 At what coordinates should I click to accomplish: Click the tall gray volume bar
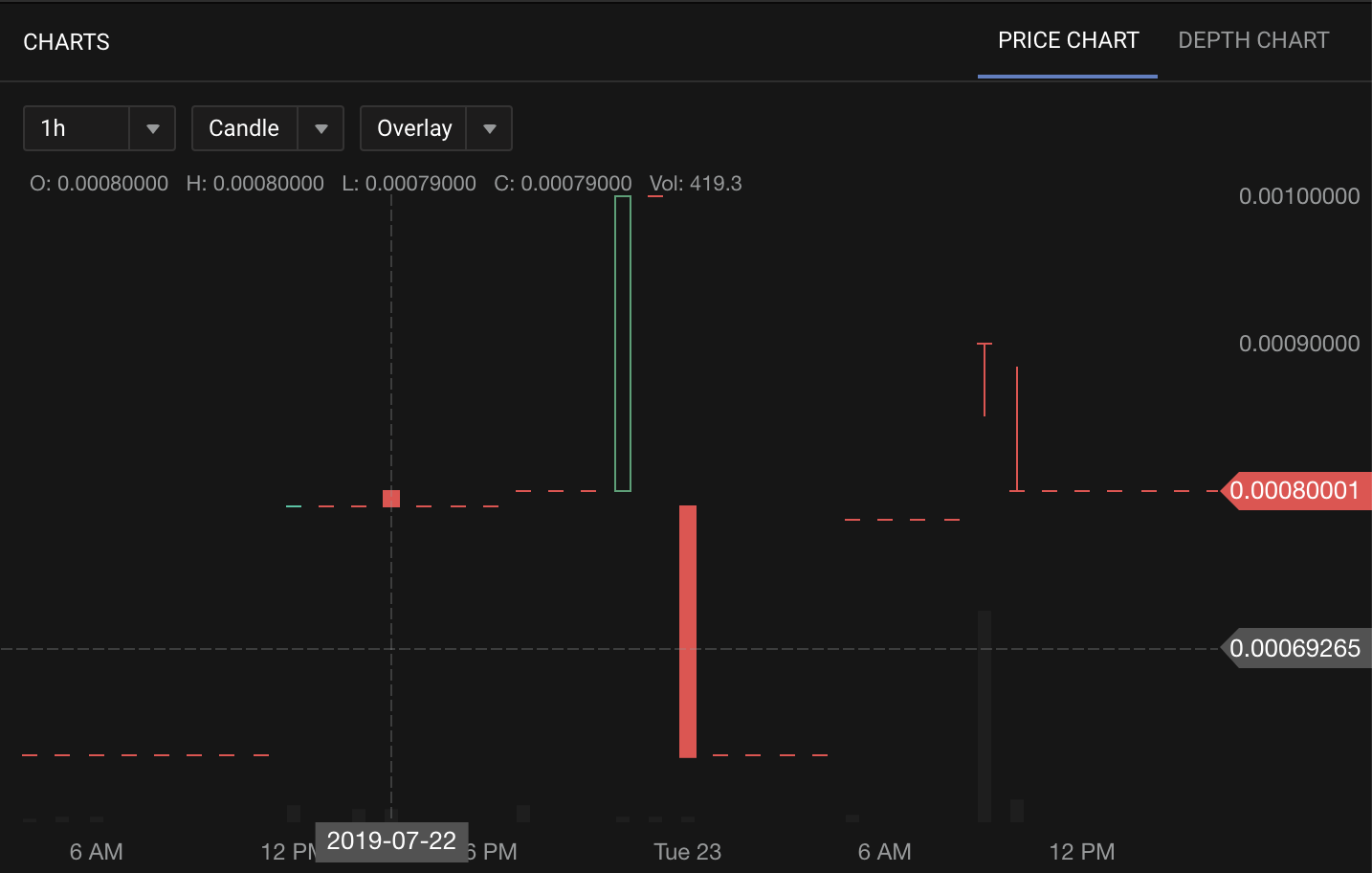click(985, 716)
